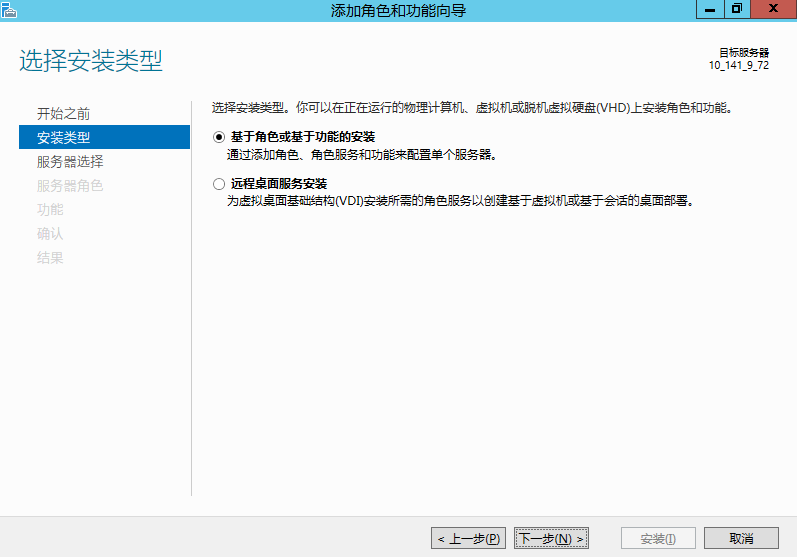Choose the 远程桌面服务安装 radio option
The height and width of the screenshot is (557, 797).
219,184
